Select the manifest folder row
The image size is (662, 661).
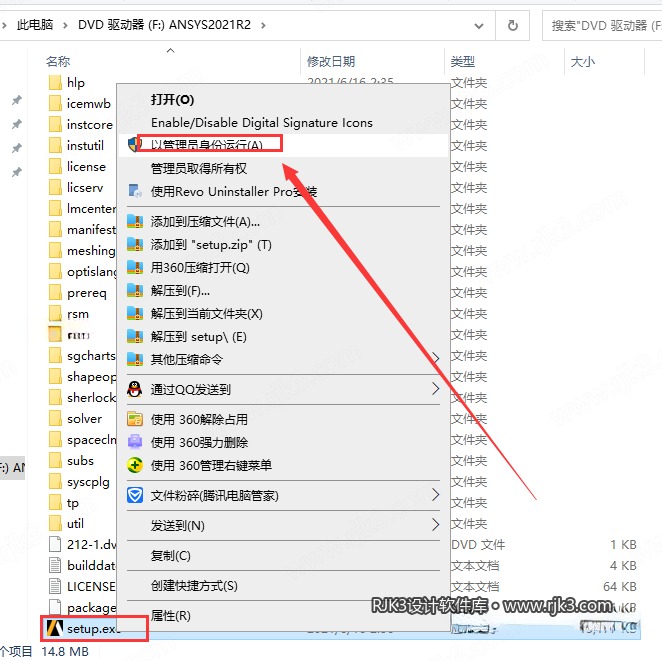coord(80,230)
